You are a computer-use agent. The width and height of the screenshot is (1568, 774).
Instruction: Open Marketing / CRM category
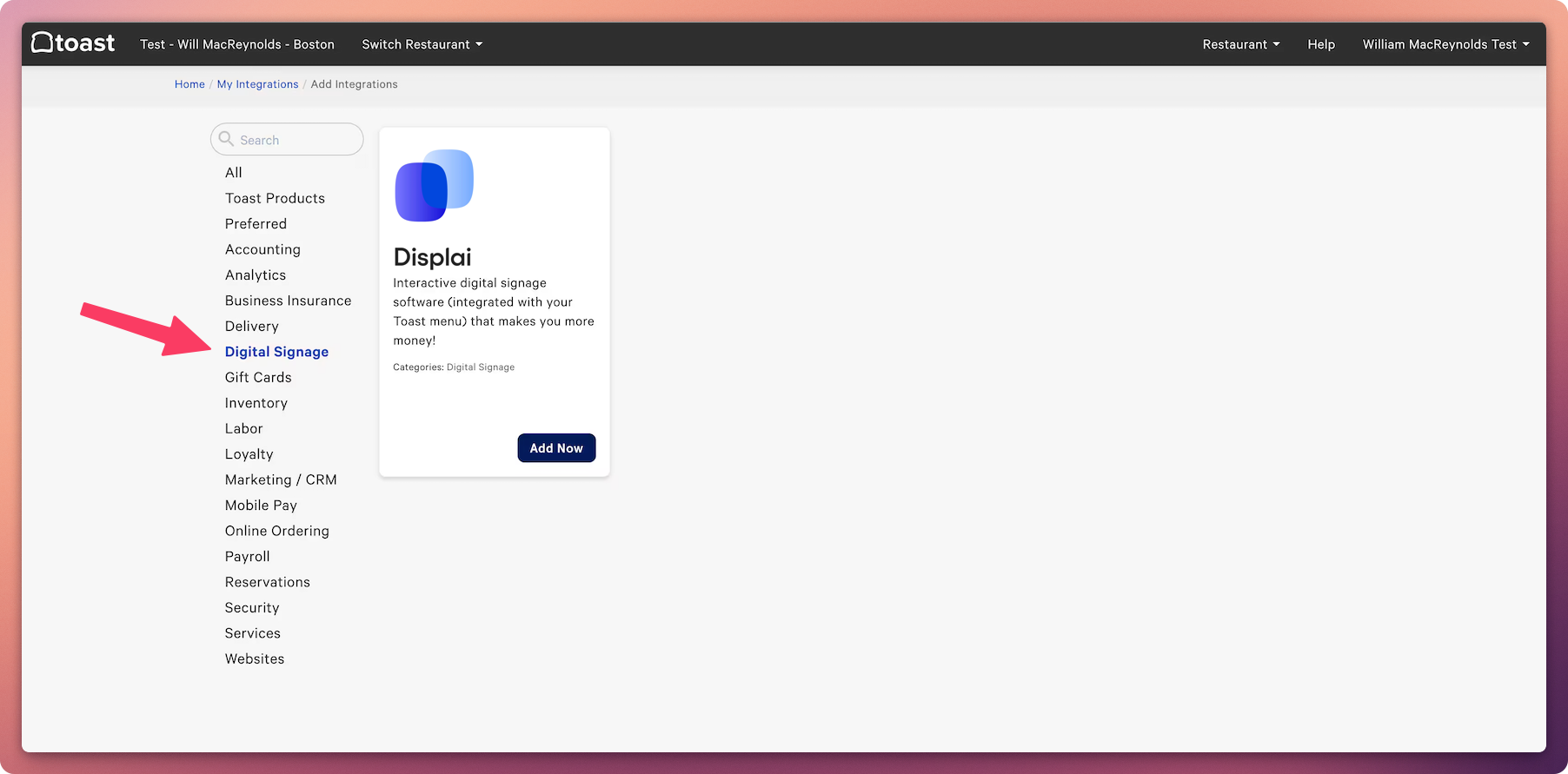click(281, 480)
